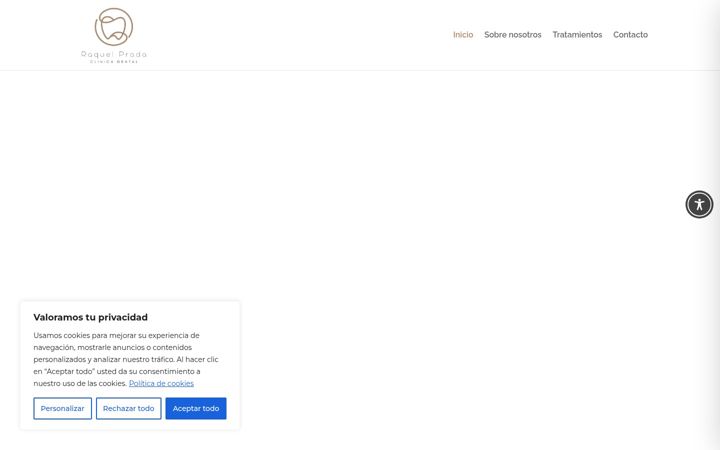This screenshot has width=720, height=450.
Task: Go to the Inicio menu item
Action: click(463, 35)
